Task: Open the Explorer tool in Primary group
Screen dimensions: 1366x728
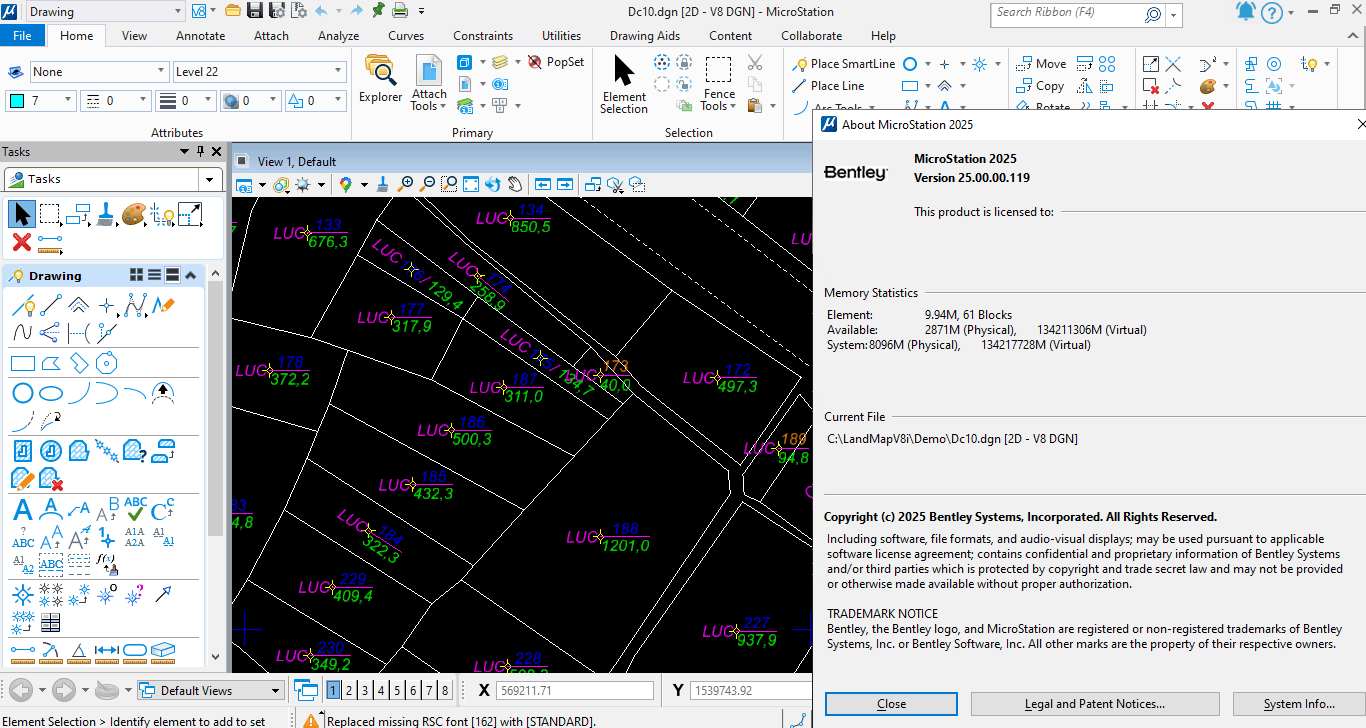Action: (x=380, y=79)
